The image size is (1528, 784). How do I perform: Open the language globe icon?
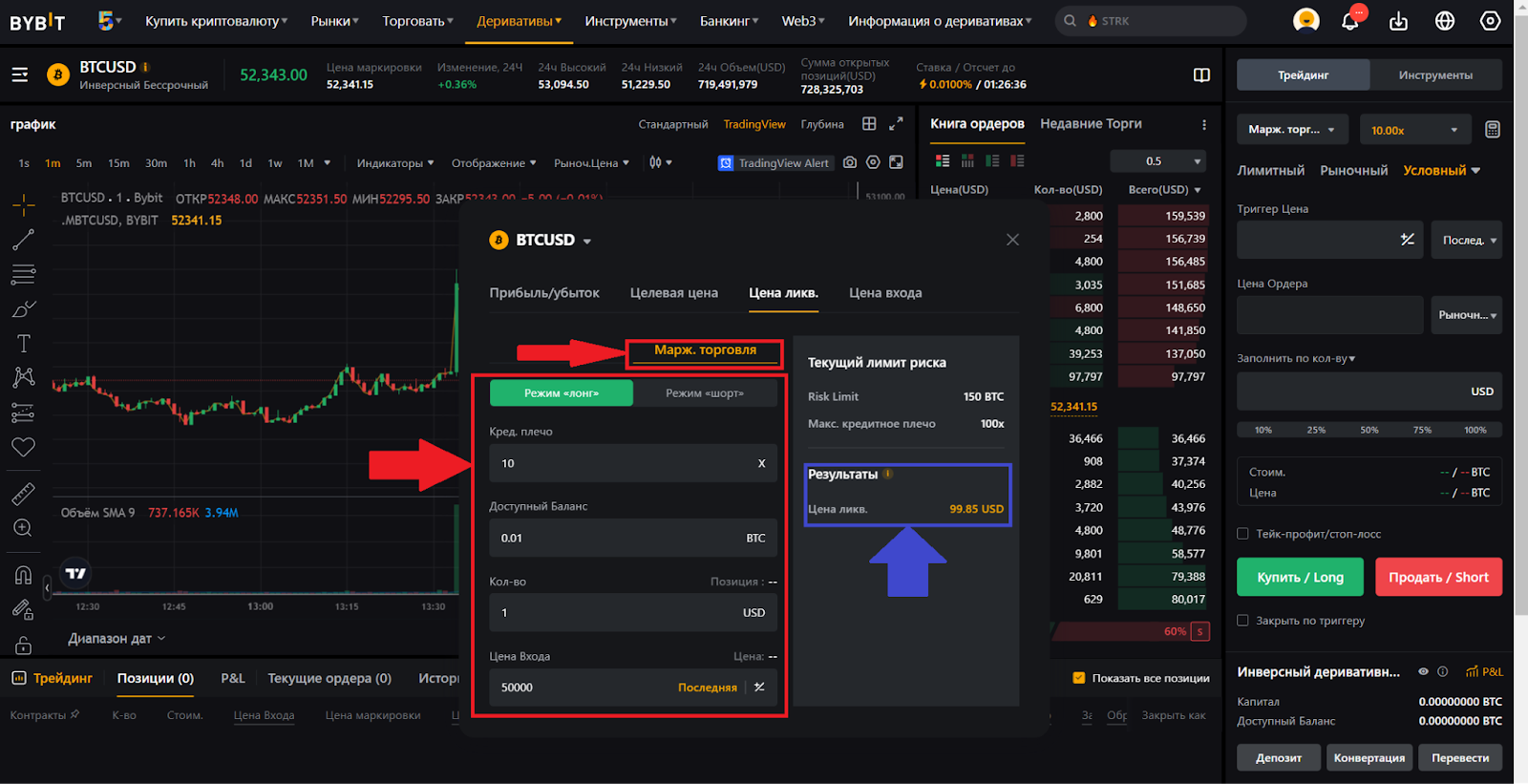click(1445, 21)
